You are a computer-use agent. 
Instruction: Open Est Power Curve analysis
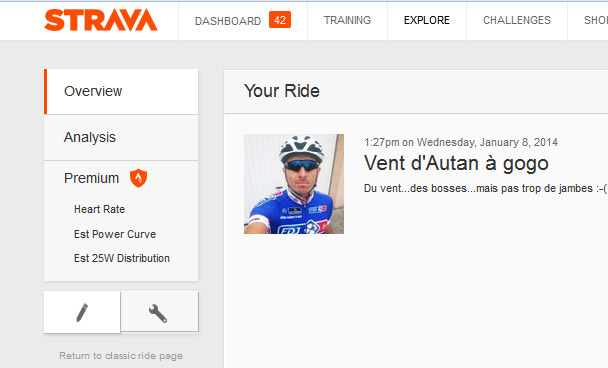coord(115,234)
